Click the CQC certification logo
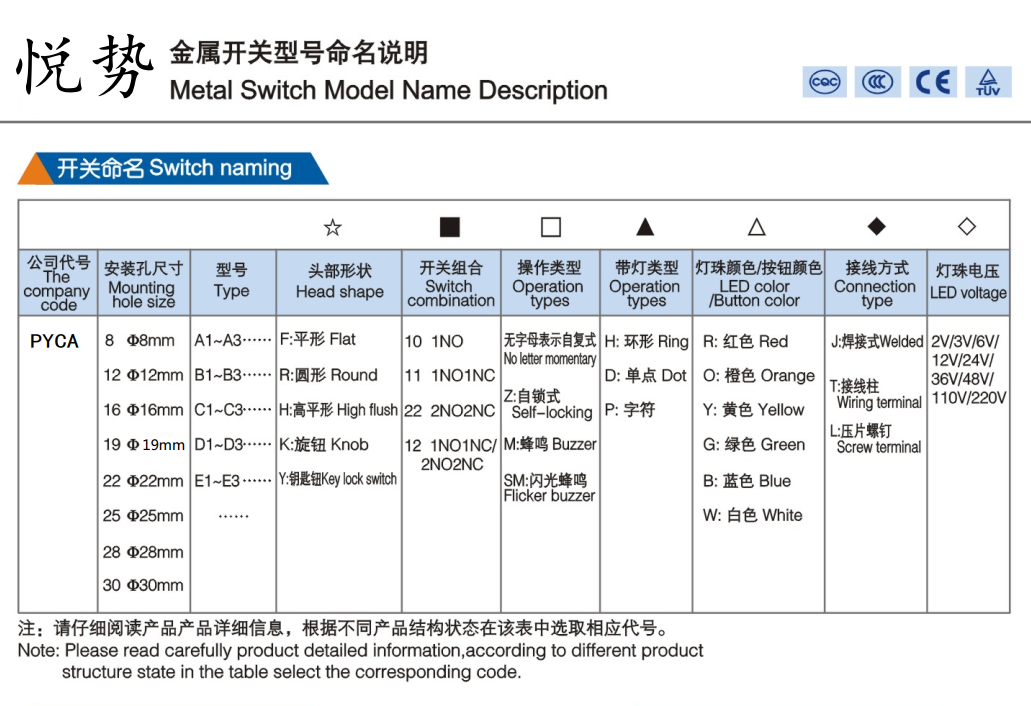1031x706 pixels. click(825, 82)
